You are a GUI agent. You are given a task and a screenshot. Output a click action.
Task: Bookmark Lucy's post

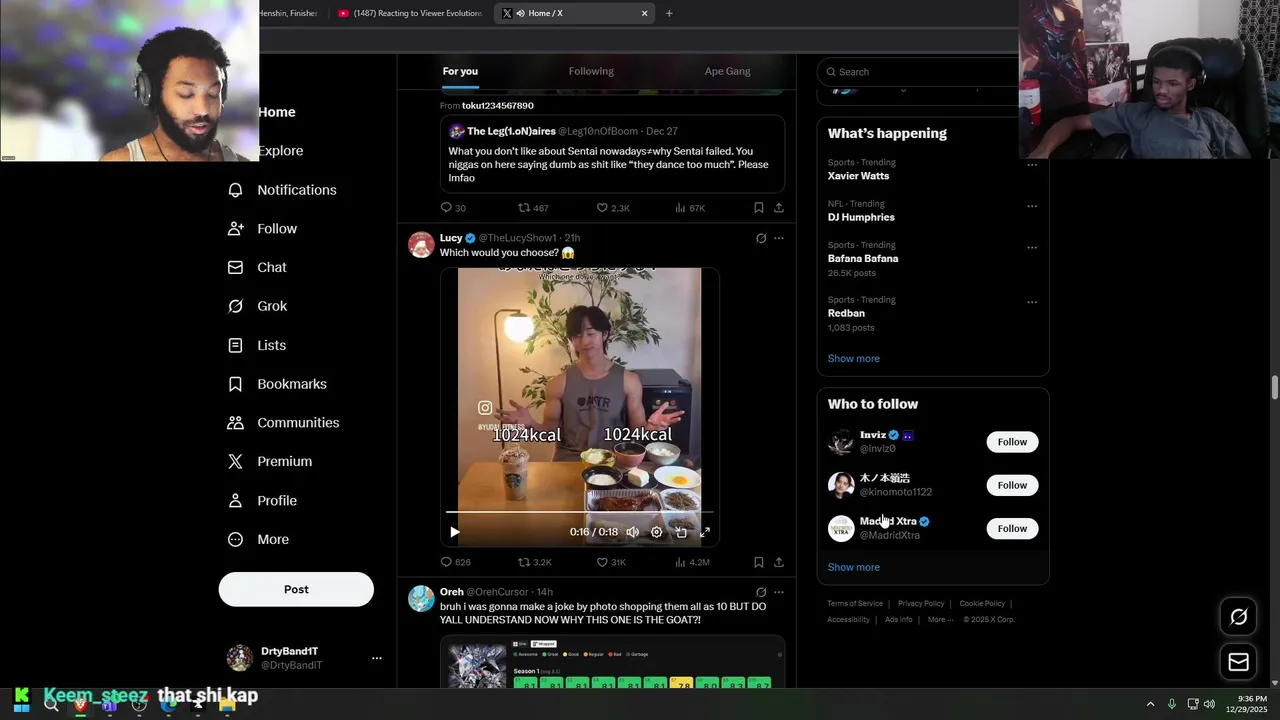tap(758, 562)
